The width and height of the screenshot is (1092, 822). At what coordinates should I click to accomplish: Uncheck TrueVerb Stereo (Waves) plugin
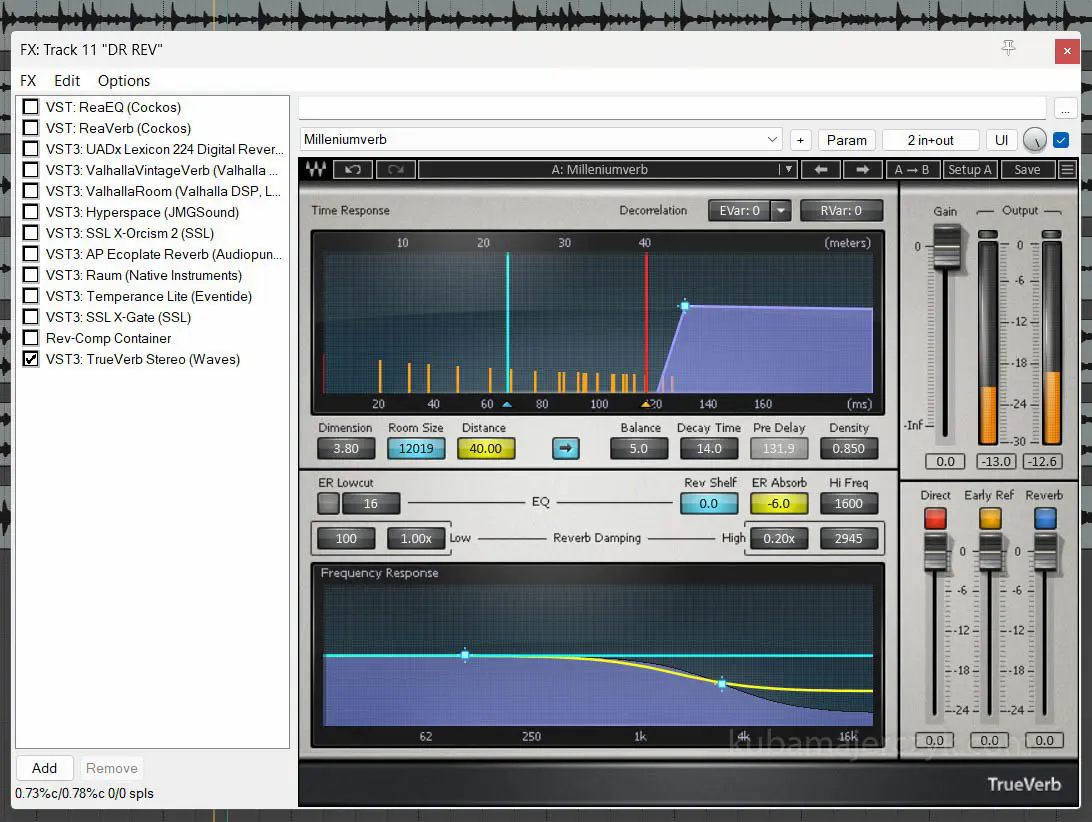point(31,359)
